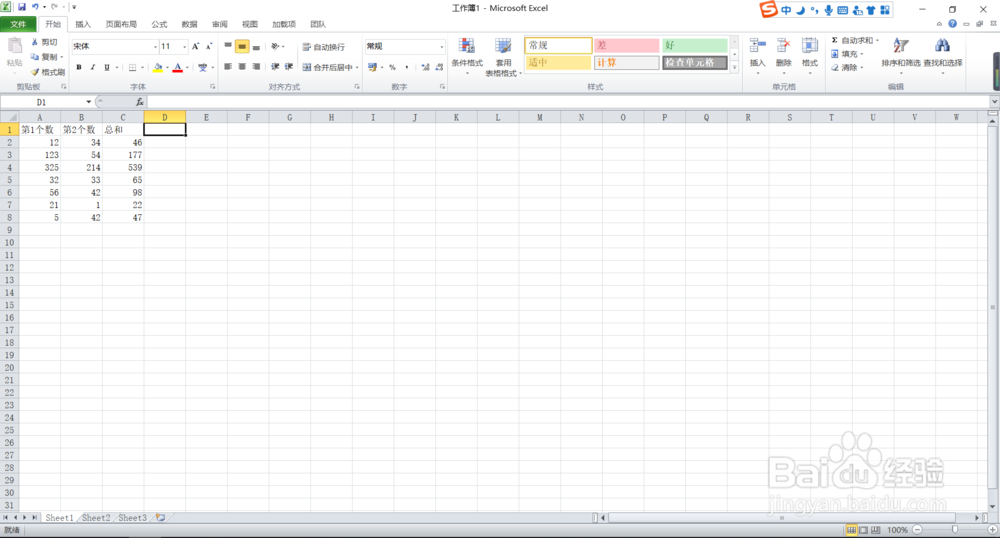Image resolution: width=1000 pixels, height=538 pixels.
Task: Click Wrap Text (自动换行)
Action: click(x=323, y=47)
